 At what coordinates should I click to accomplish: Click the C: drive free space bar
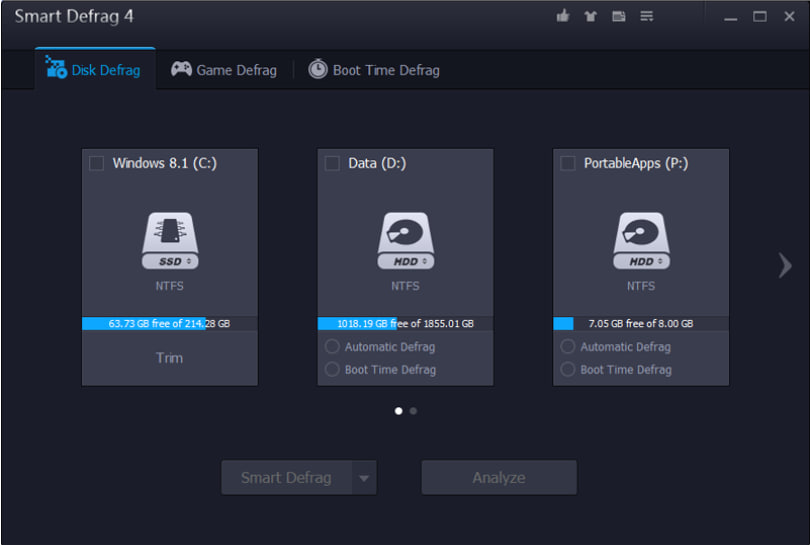(x=170, y=323)
